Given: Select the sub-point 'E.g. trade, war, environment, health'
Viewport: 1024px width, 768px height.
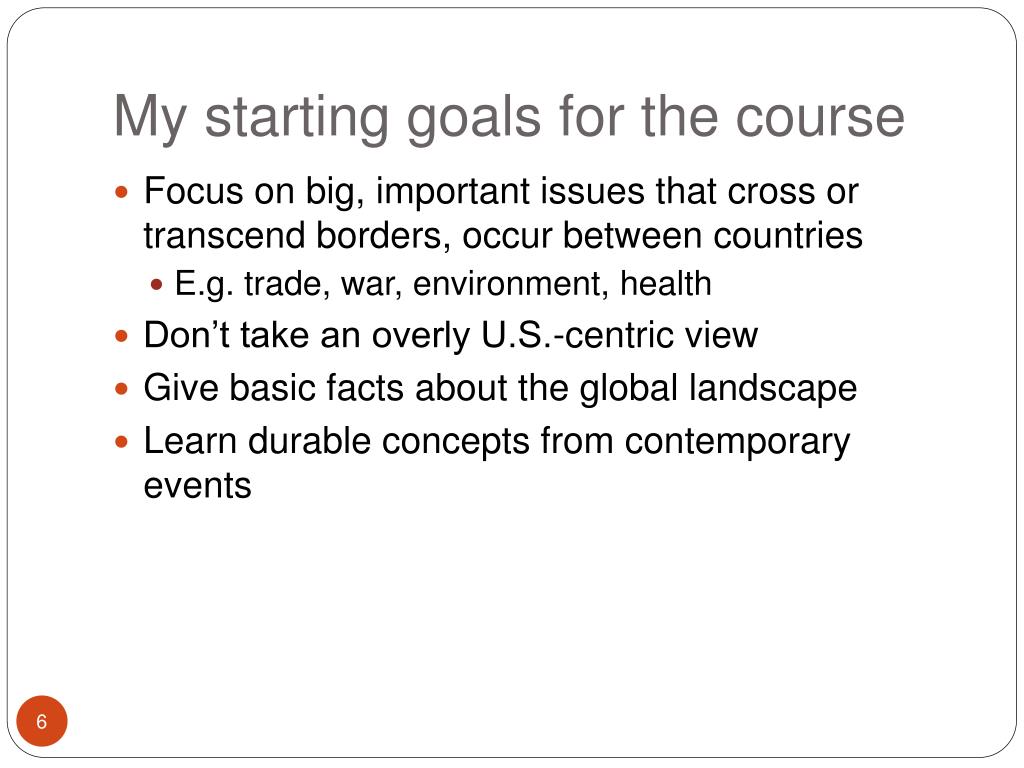Looking at the screenshot, I should coord(443,284).
